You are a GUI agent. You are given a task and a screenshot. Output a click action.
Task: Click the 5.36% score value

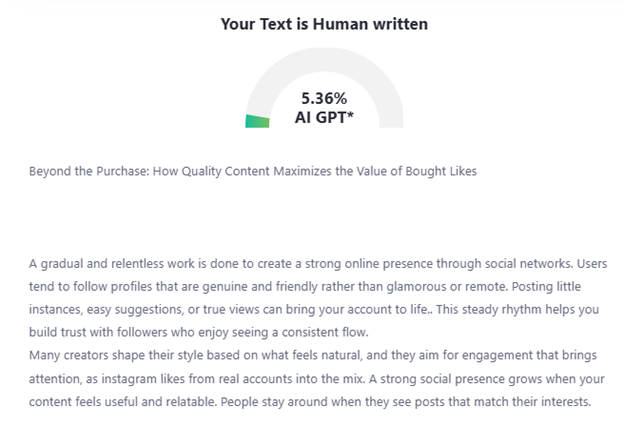[324, 98]
